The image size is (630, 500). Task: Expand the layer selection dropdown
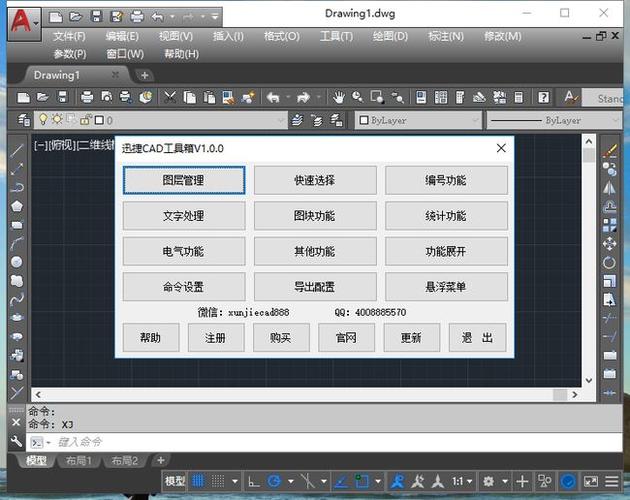point(280,120)
